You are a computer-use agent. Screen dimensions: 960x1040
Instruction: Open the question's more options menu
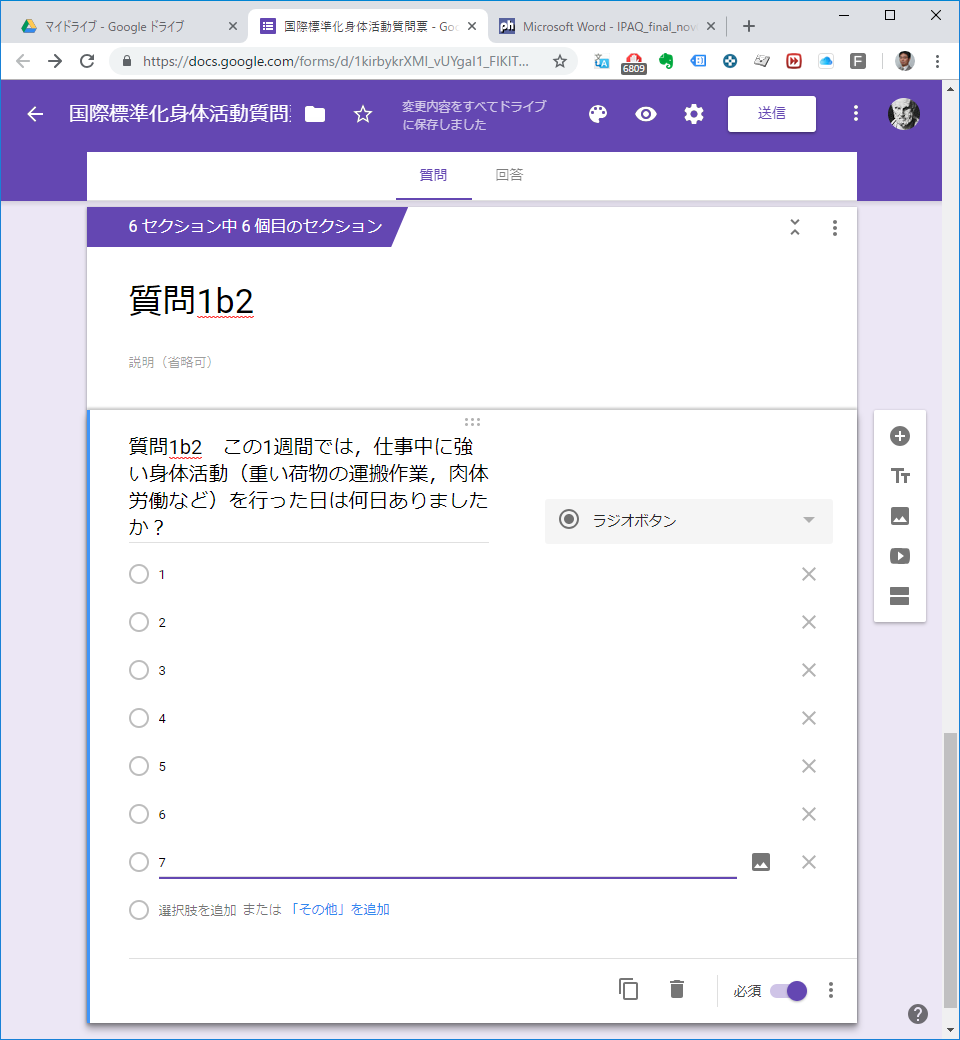[831, 990]
